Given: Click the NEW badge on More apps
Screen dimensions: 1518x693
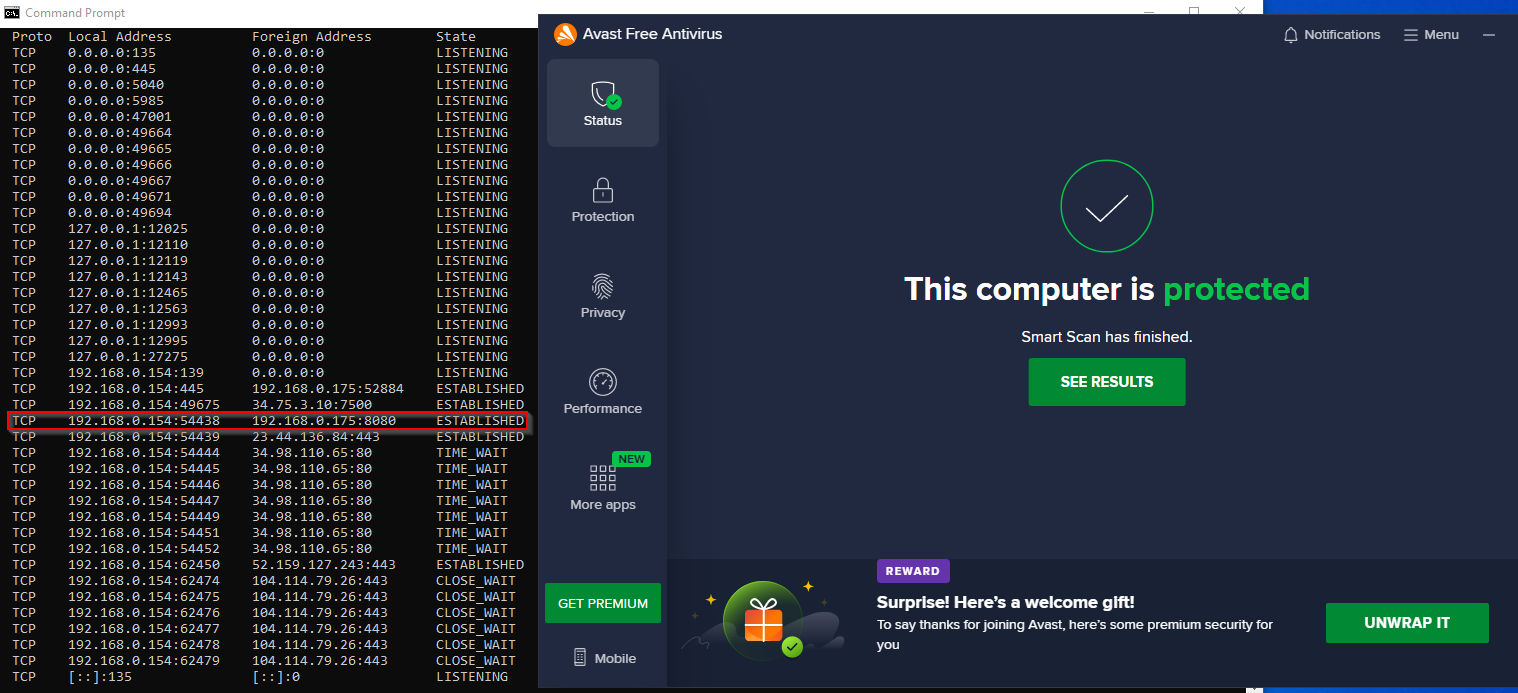Looking at the screenshot, I should (x=631, y=459).
